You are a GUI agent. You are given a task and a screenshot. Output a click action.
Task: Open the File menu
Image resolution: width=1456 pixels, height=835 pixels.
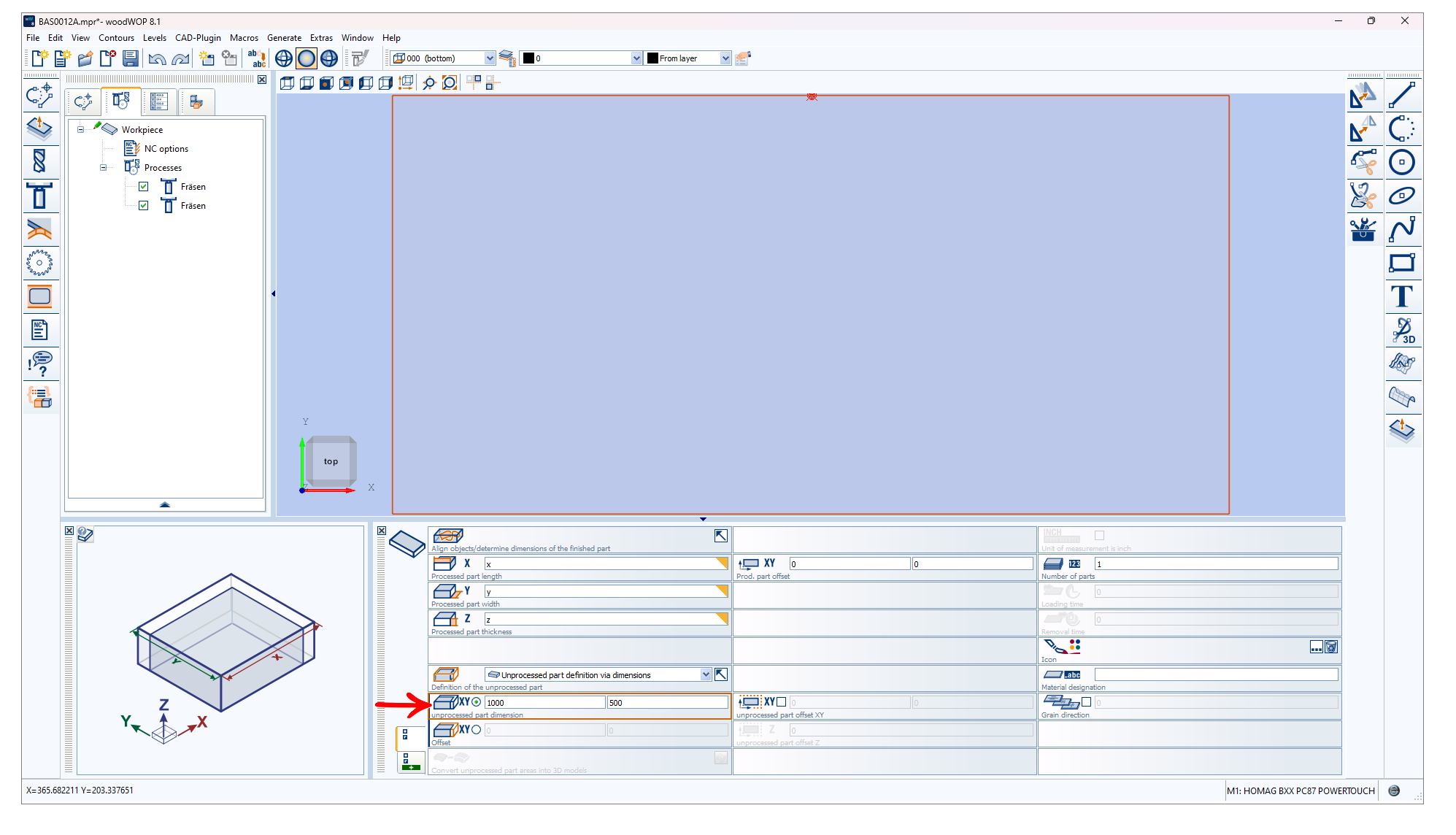click(33, 38)
